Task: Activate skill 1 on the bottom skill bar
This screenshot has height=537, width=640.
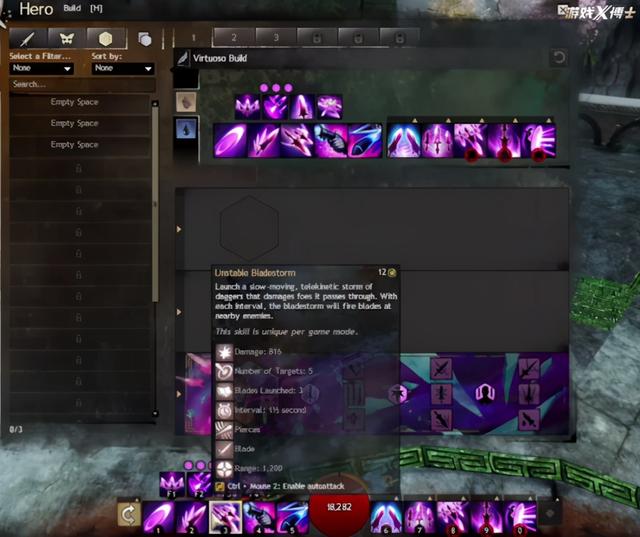Action: 158,517
